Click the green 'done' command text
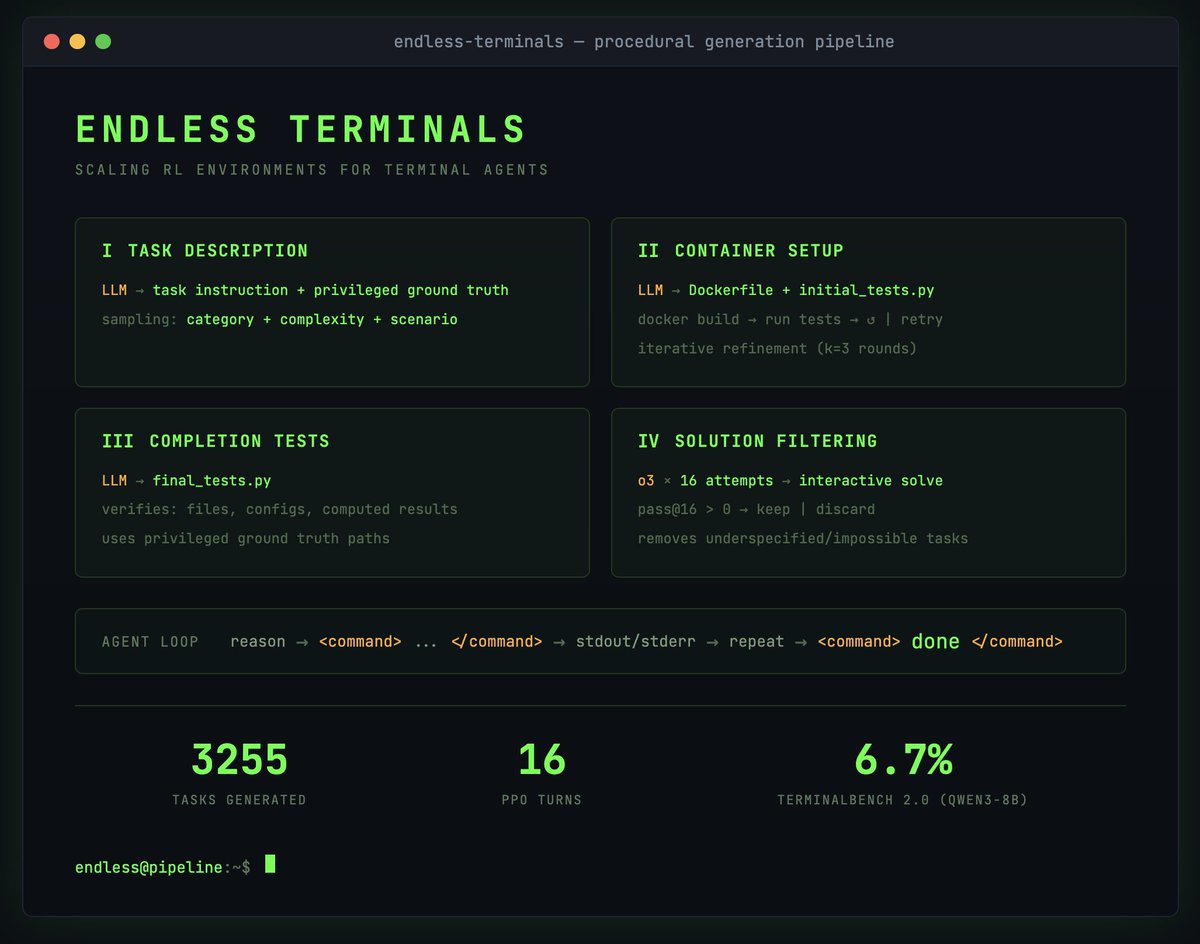1200x944 pixels. pyautogui.click(x=935, y=641)
